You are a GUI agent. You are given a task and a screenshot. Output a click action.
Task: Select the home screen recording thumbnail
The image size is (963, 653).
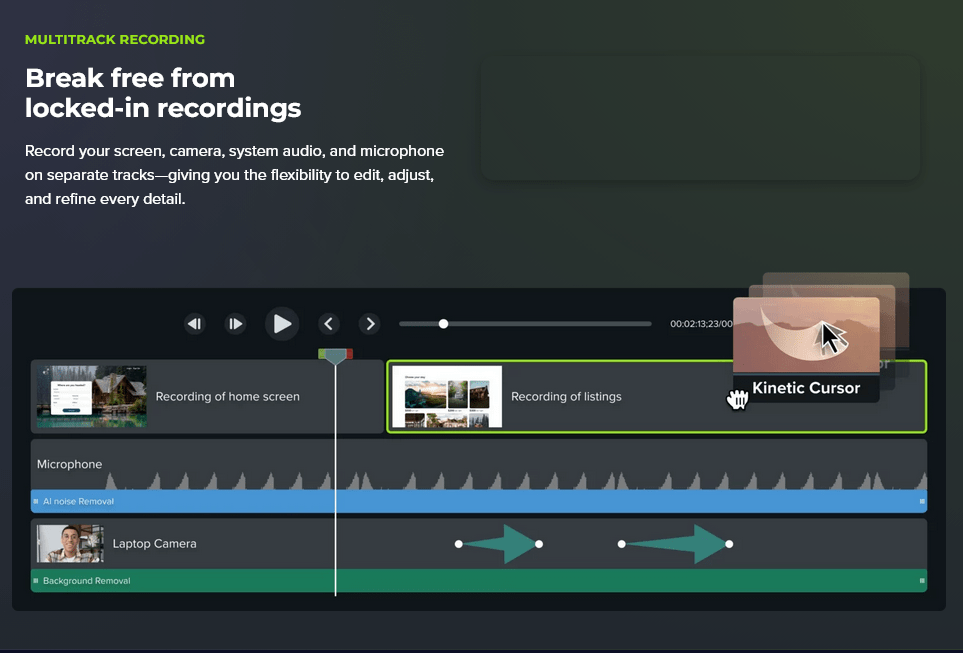(92, 397)
